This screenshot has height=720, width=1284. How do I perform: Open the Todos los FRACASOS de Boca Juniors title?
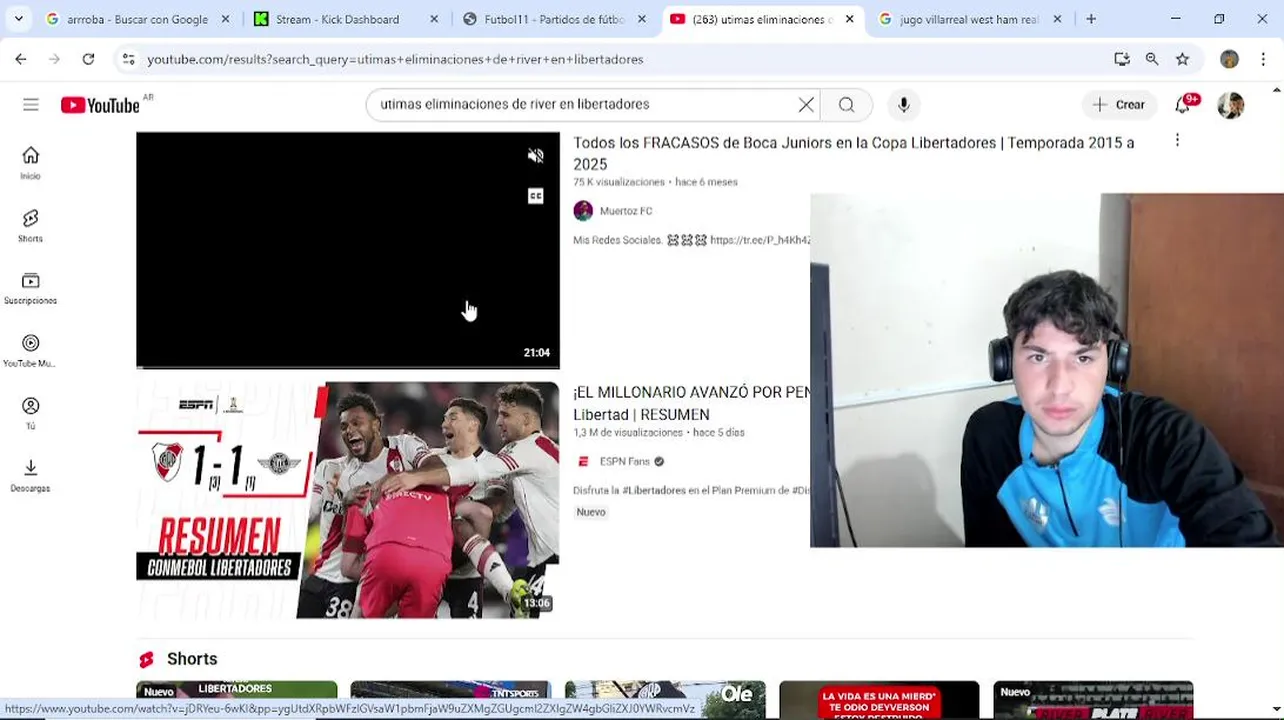854,153
